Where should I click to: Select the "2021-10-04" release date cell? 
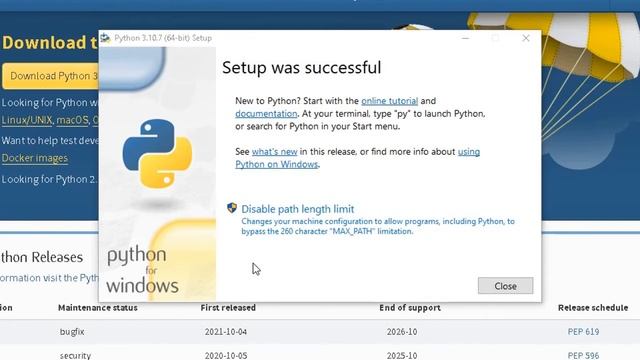[x=226, y=331]
